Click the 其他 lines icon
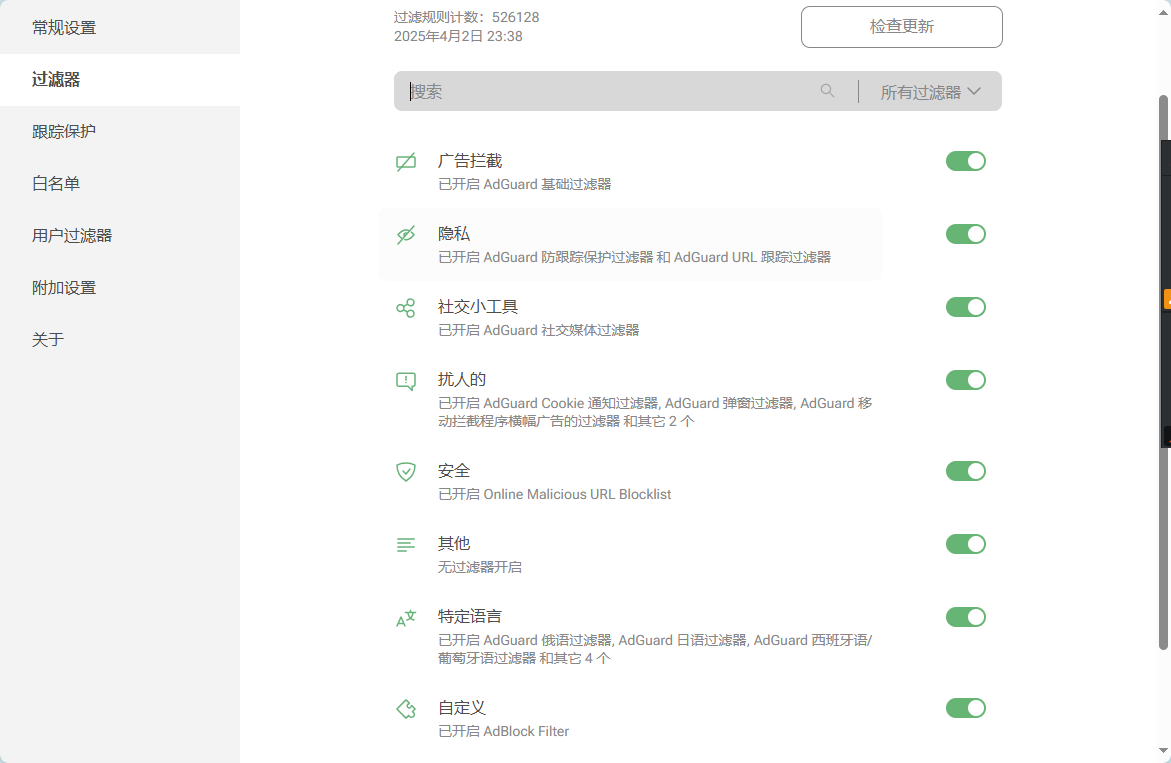This screenshot has width=1171, height=763. 406,545
